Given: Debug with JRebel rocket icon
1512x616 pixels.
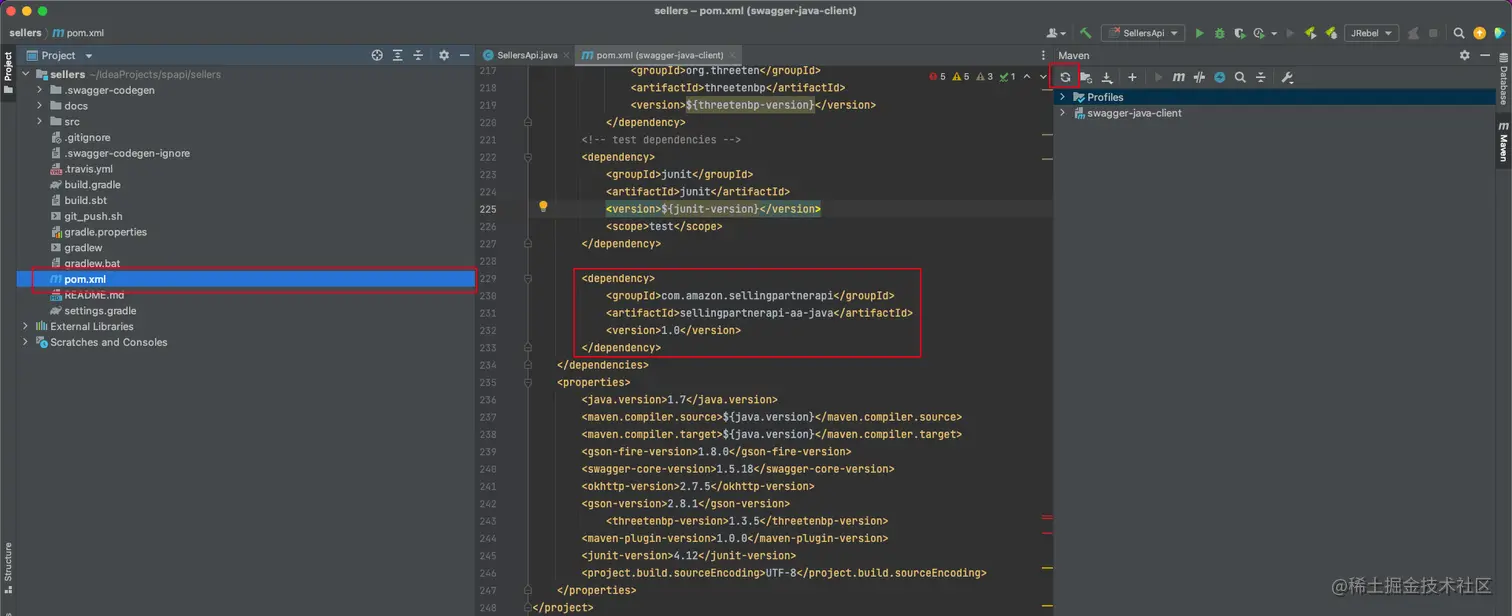Looking at the screenshot, I should 1331,33.
